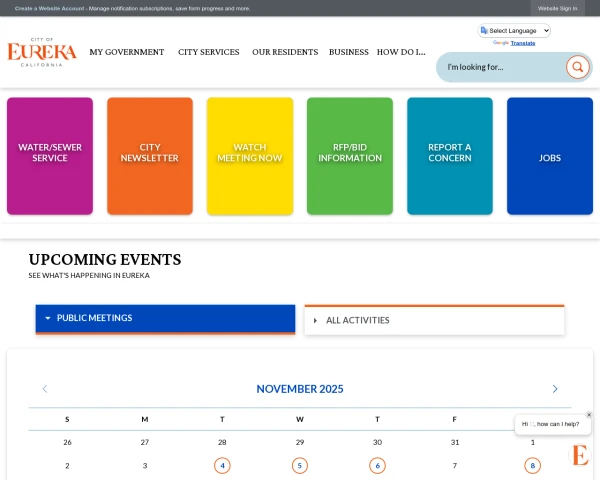The image size is (600, 480).
Task: Select circled date 8 in calendar
Action: click(x=532, y=465)
